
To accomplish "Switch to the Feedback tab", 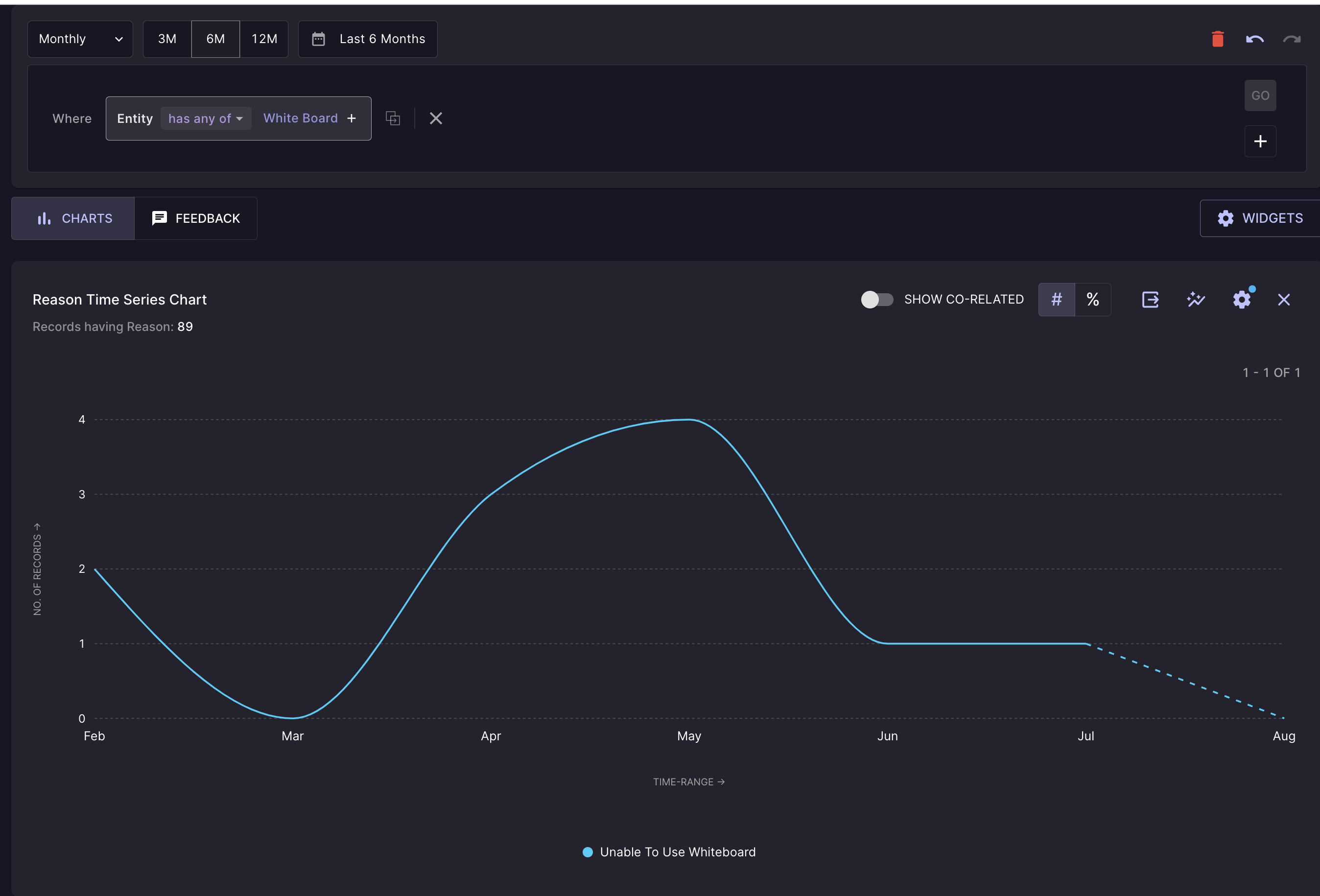I will [x=196, y=218].
